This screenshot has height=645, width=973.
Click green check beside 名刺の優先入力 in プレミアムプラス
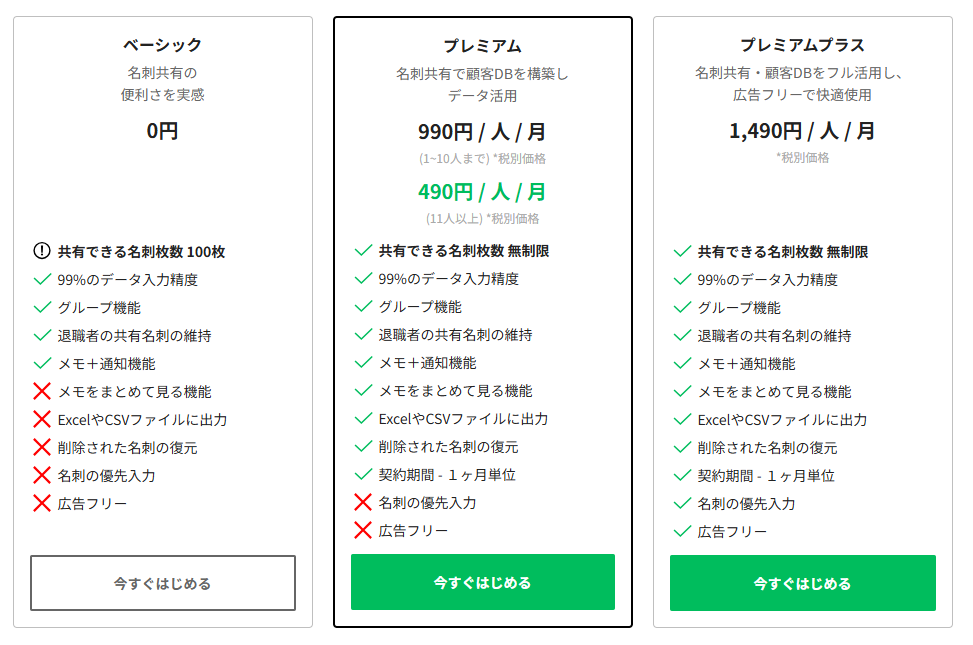682,503
